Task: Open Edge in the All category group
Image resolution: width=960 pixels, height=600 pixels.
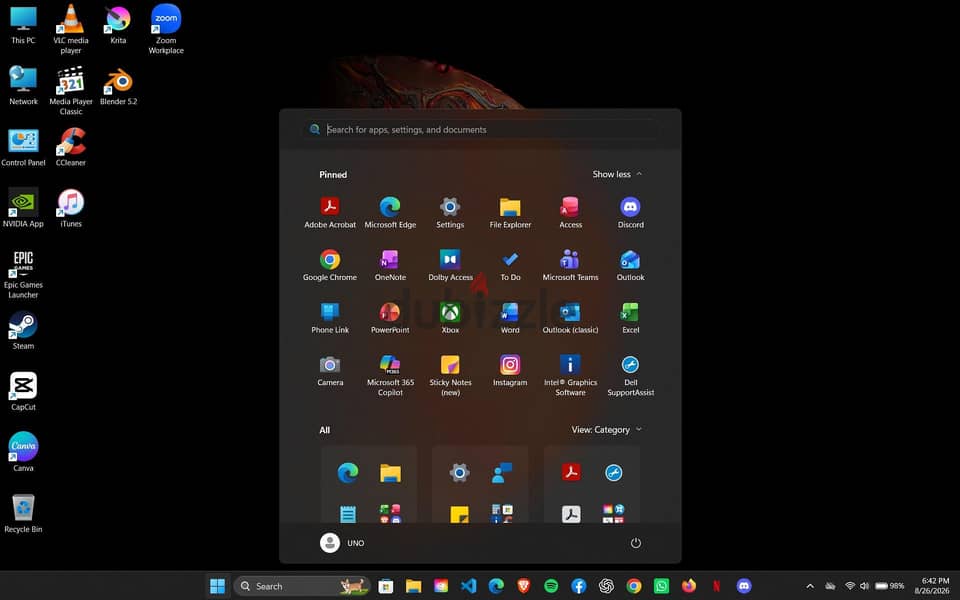Action: [x=348, y=473]
